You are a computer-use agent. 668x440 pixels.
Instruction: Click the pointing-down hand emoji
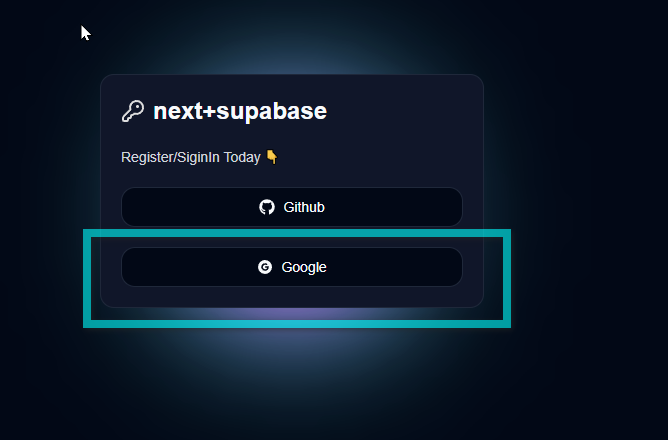271,157
